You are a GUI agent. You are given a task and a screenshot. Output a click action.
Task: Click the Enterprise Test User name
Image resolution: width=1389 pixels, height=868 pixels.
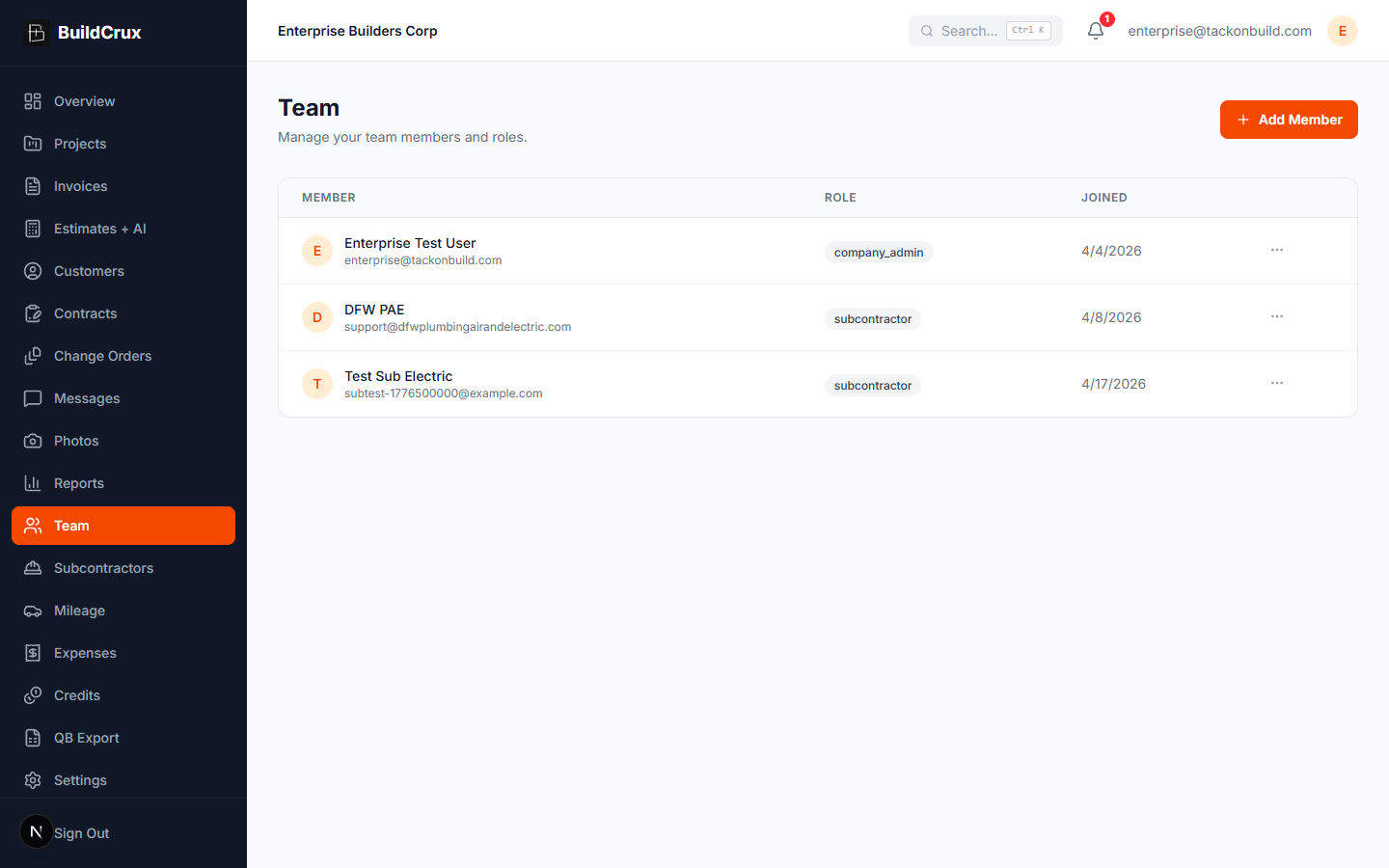[x=410, y=243]
